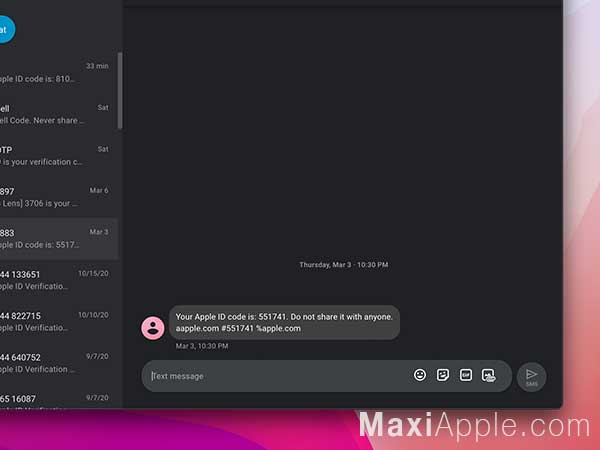Open the Mar 6 conversation ending 897
The width and height of the screenshot is (600, 450).
click(57, 197)
